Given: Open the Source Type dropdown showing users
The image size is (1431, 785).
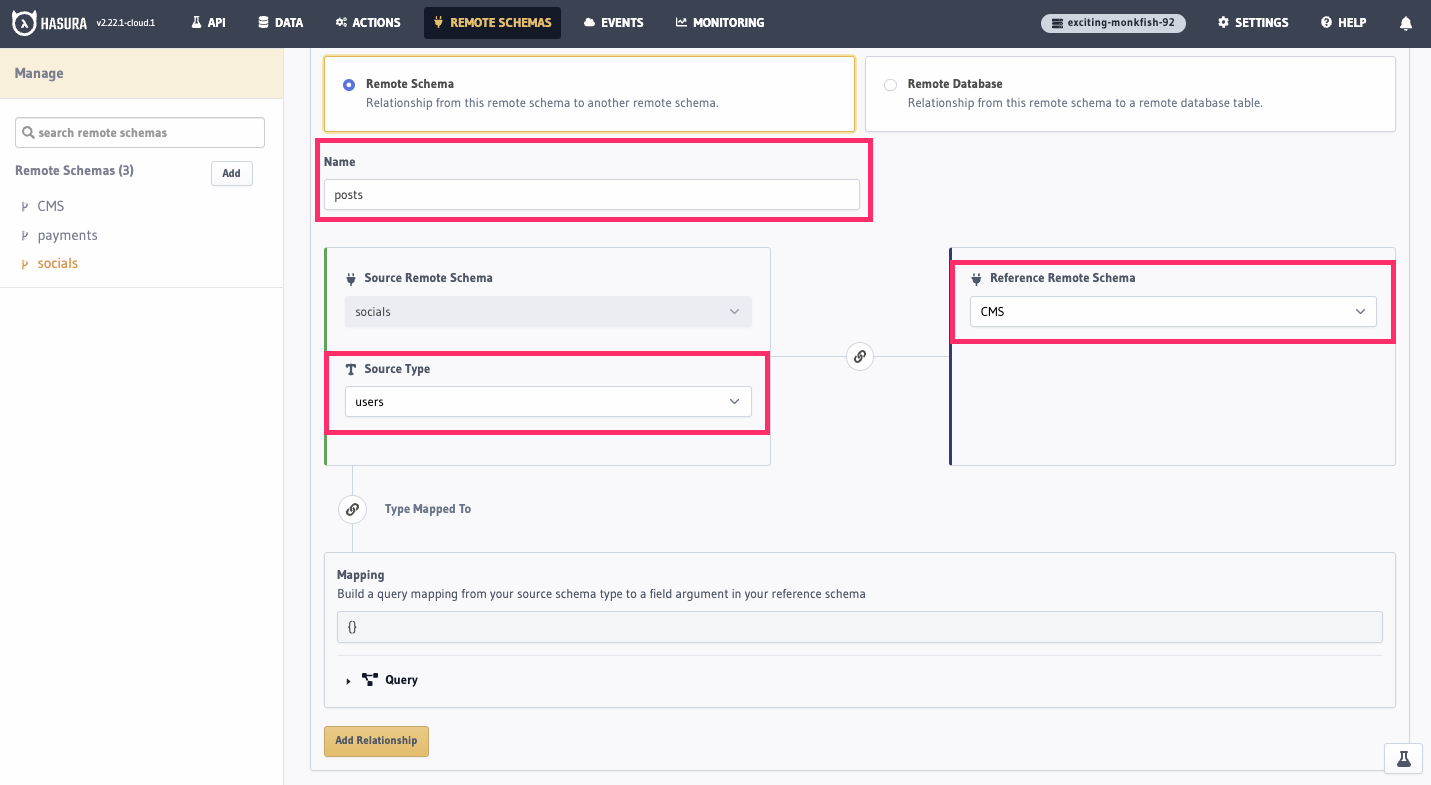Looking at the screenshot, I should 548,401.
